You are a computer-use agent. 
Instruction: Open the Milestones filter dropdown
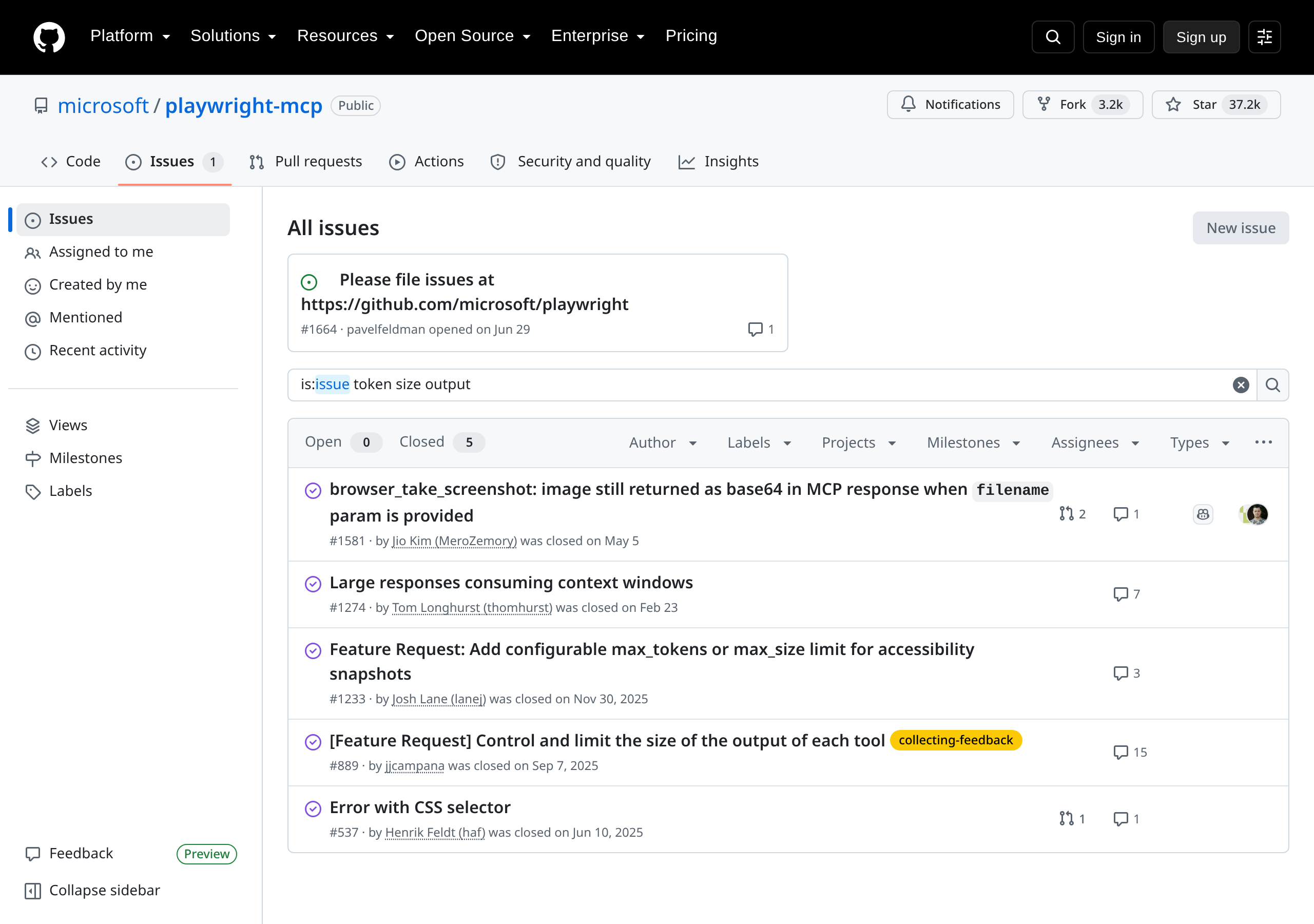(974, 442)
